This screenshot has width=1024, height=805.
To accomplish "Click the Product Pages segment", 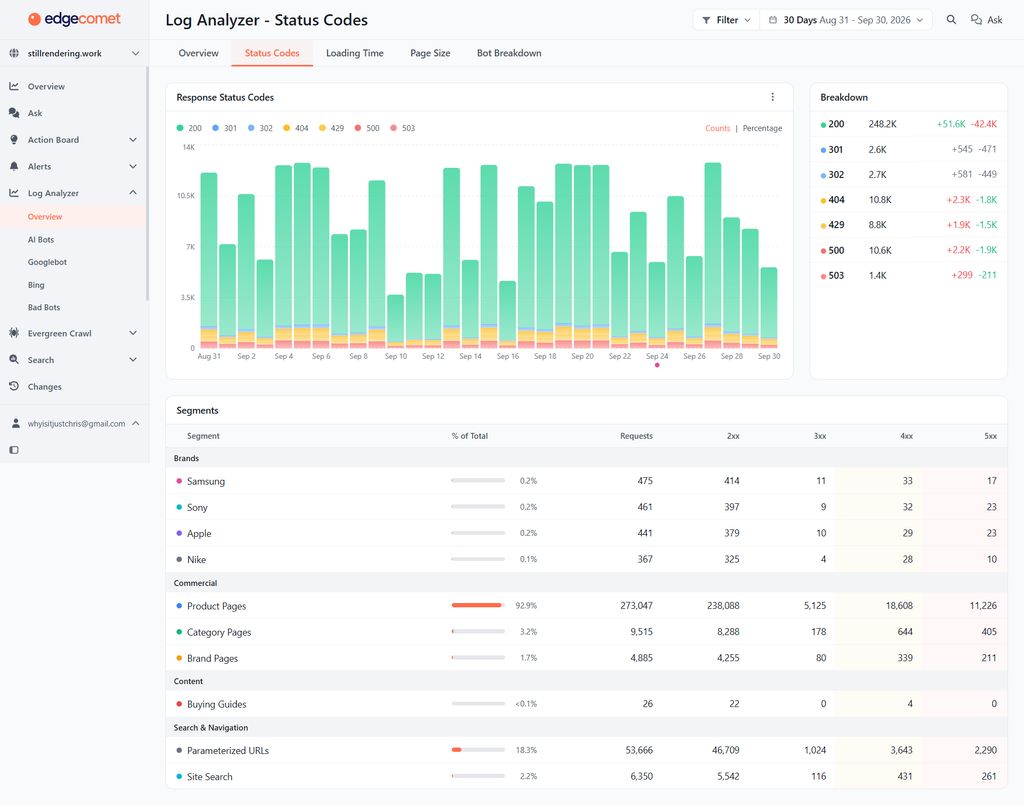I will [x=216, y=606].
